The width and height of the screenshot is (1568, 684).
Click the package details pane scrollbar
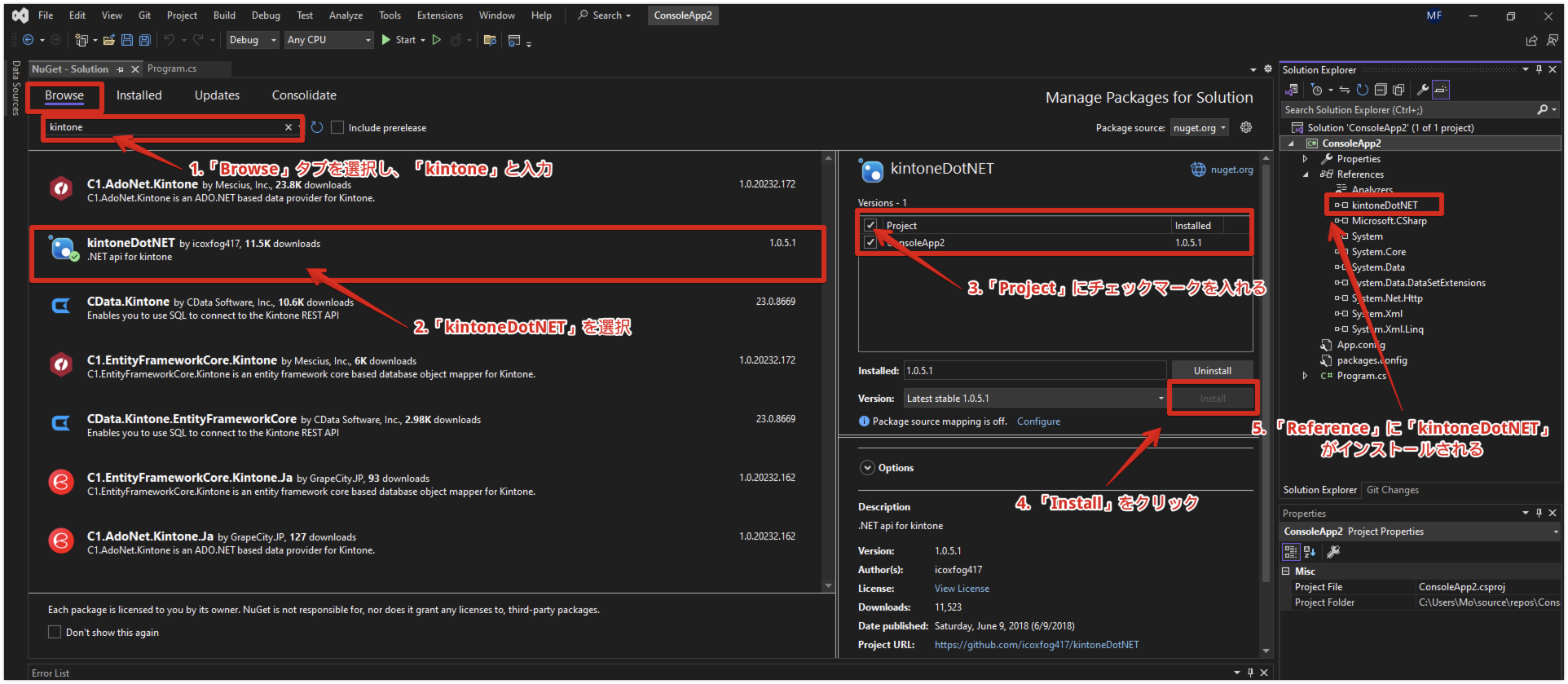click(1266, 372)
